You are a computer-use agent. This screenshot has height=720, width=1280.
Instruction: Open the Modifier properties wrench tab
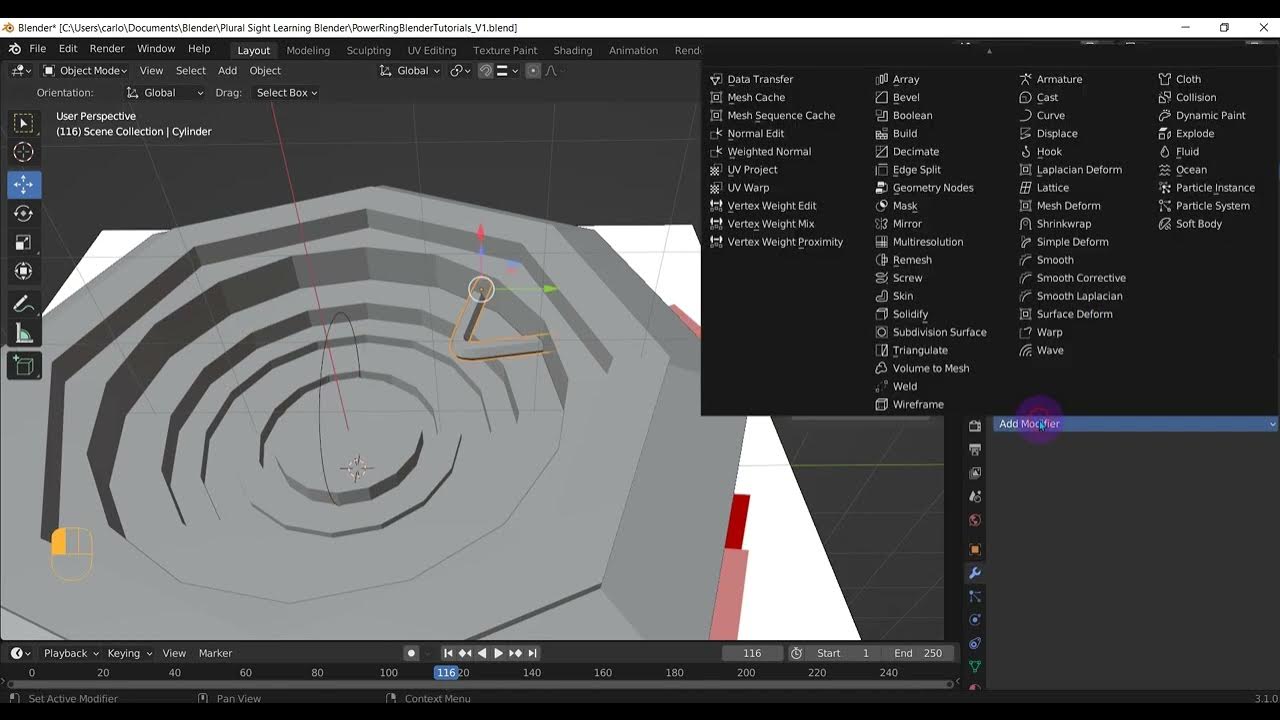click(975, 573)
